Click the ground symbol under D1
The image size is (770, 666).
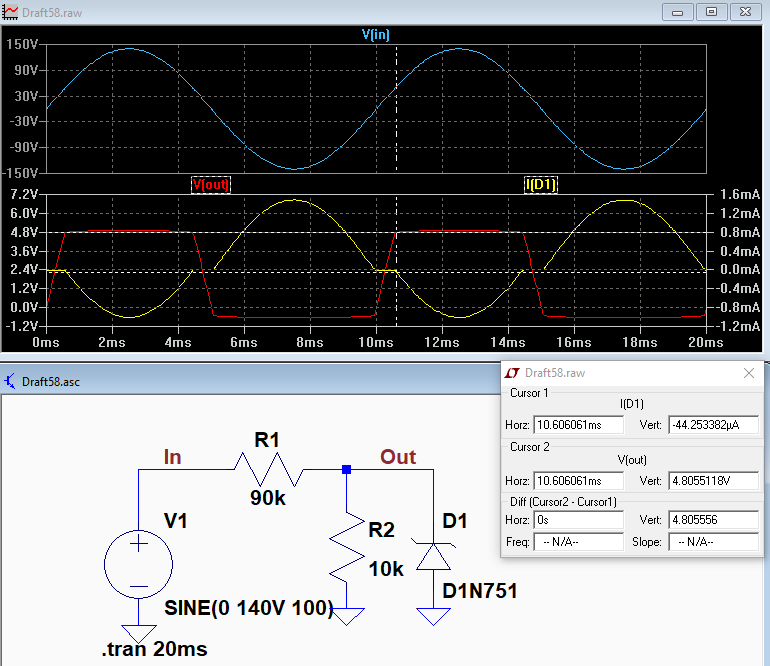pyautogui.click(x=433, y=616)
